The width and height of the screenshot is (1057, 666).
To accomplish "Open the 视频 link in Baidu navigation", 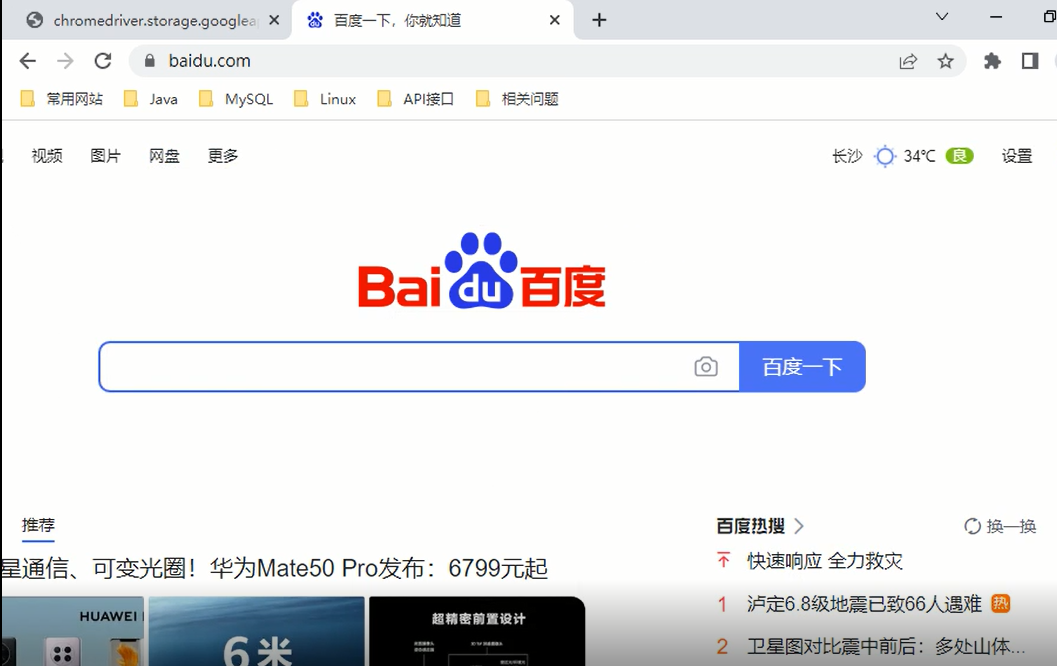I will coord(47,156).
